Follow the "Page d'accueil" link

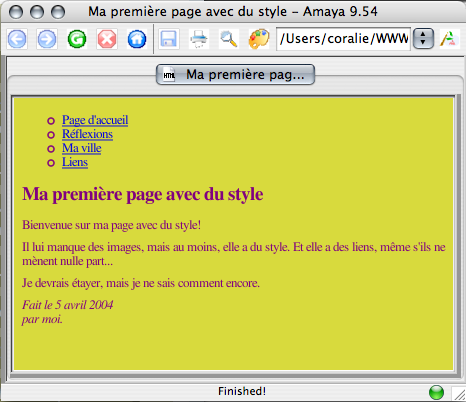[95, 120]
